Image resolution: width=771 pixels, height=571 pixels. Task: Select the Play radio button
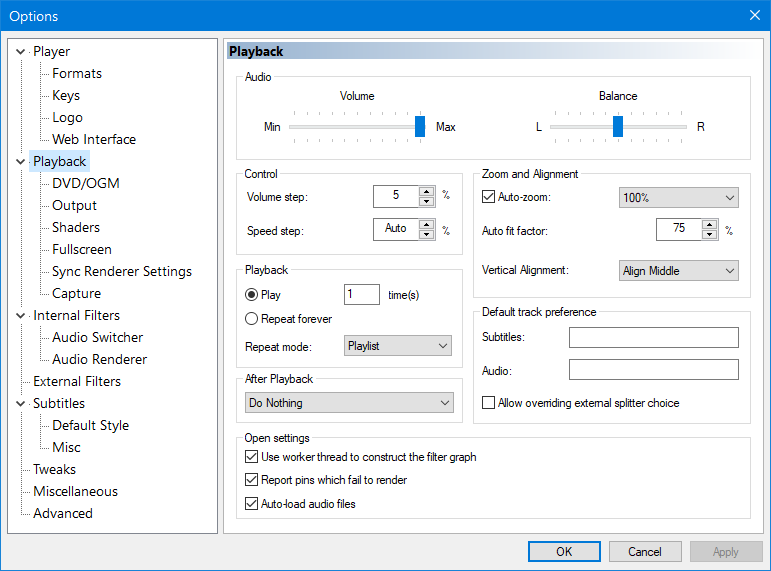point(251,295)
